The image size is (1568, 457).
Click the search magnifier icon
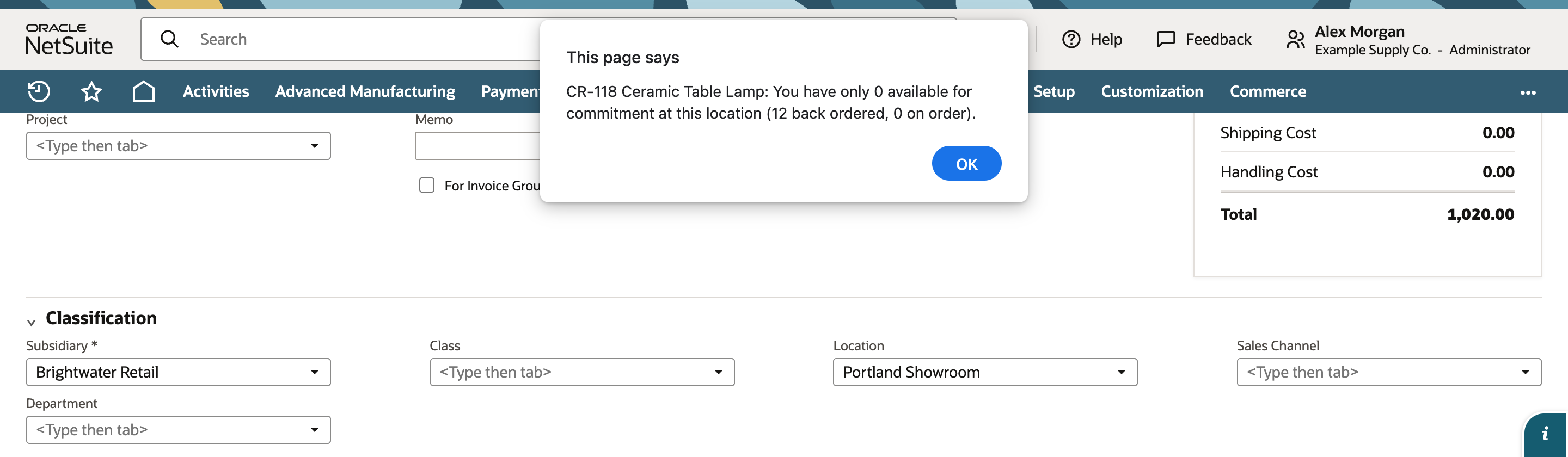169,39
